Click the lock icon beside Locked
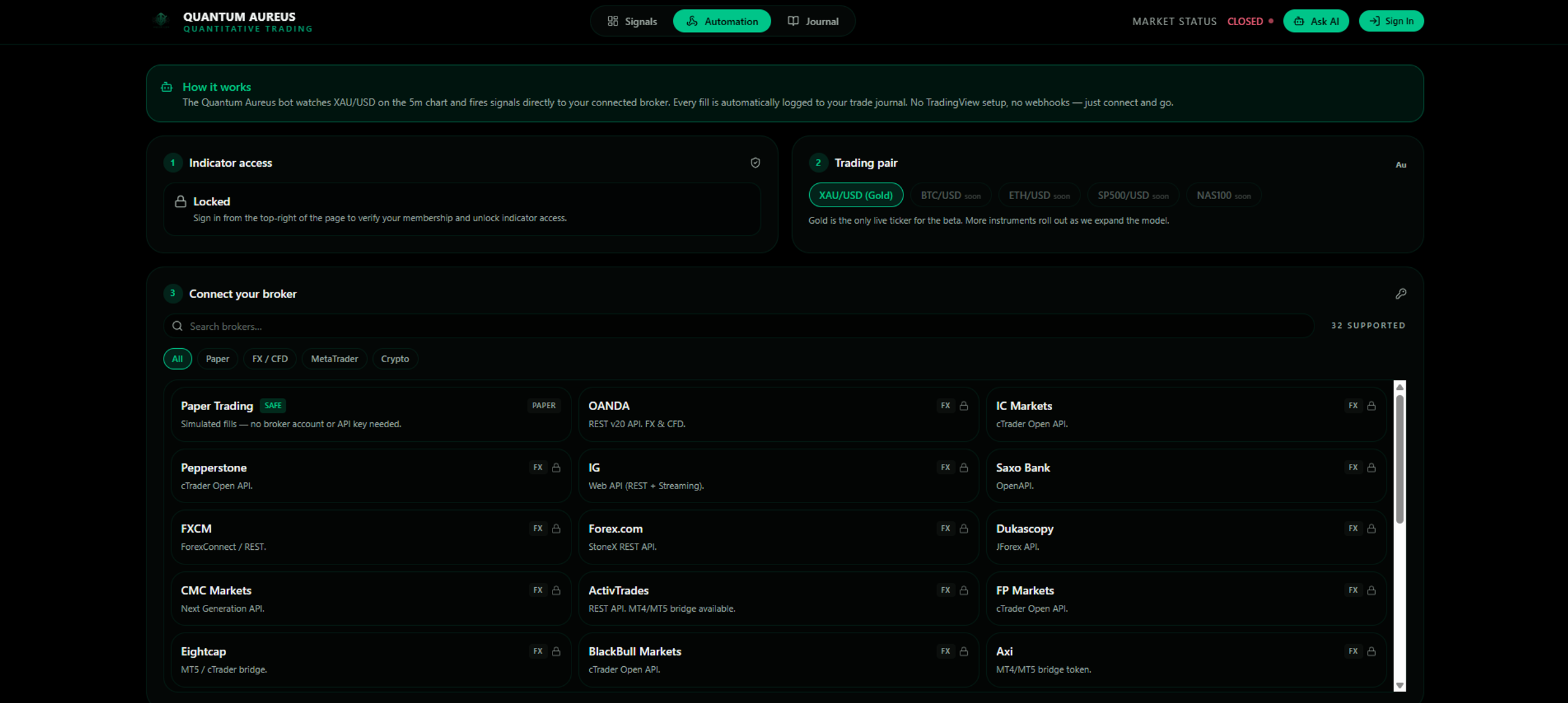This screenshot has height=703, width=1568. (181, 201)
